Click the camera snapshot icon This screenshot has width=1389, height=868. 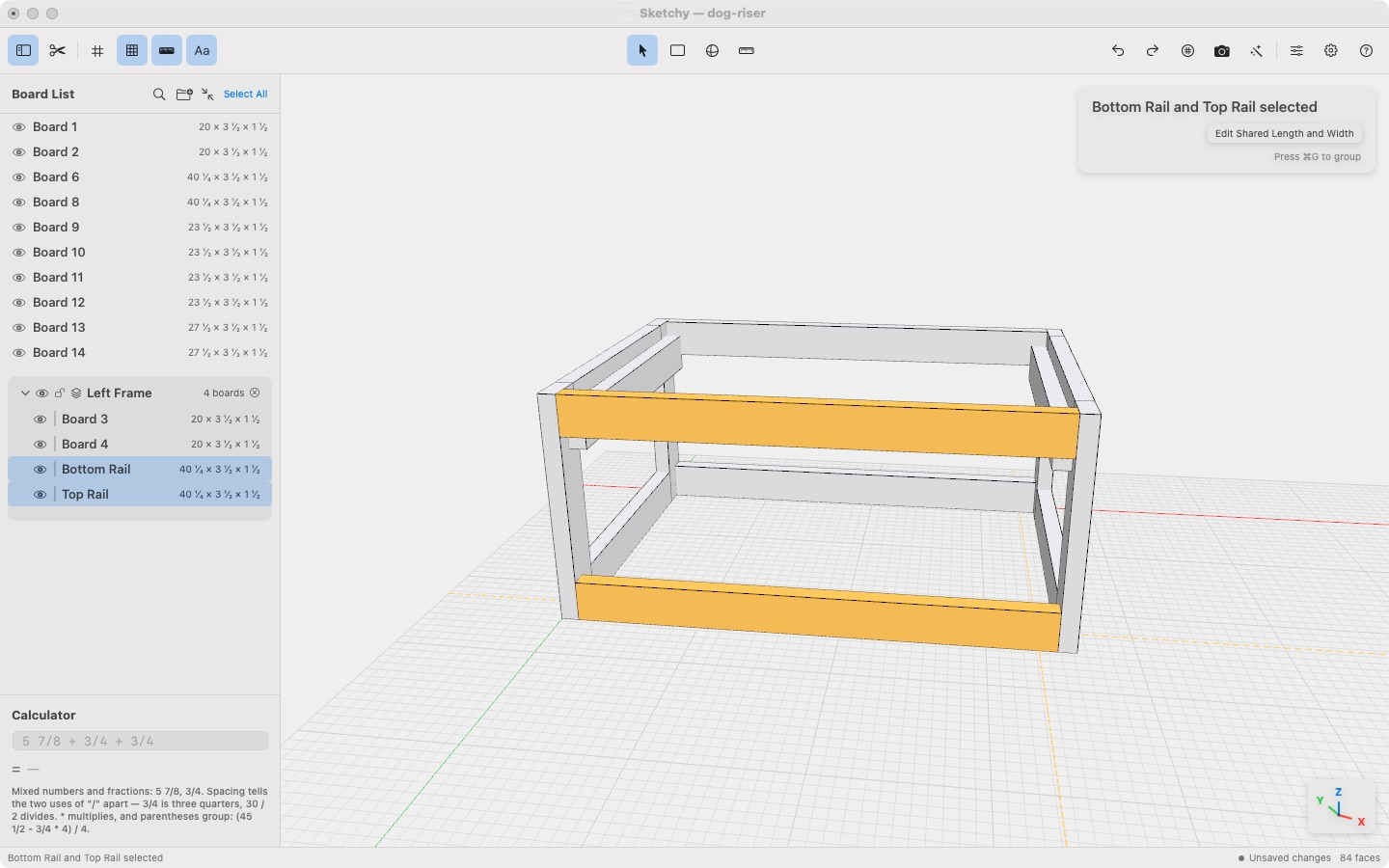click(x=1222, y=50)
